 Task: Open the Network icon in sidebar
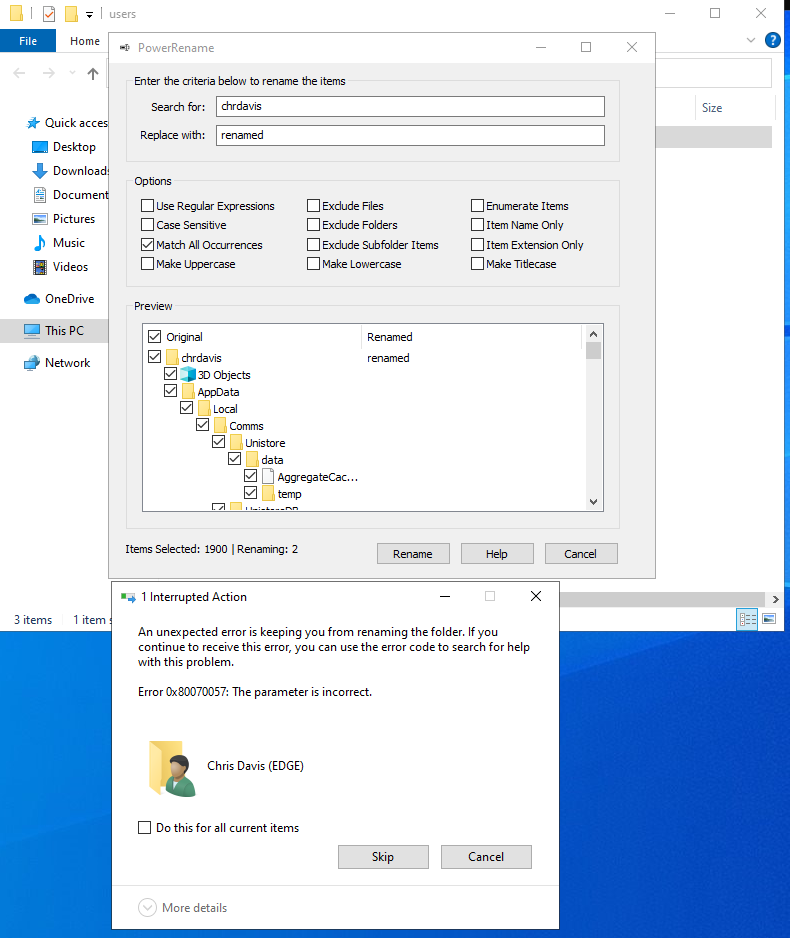(32, 363)
